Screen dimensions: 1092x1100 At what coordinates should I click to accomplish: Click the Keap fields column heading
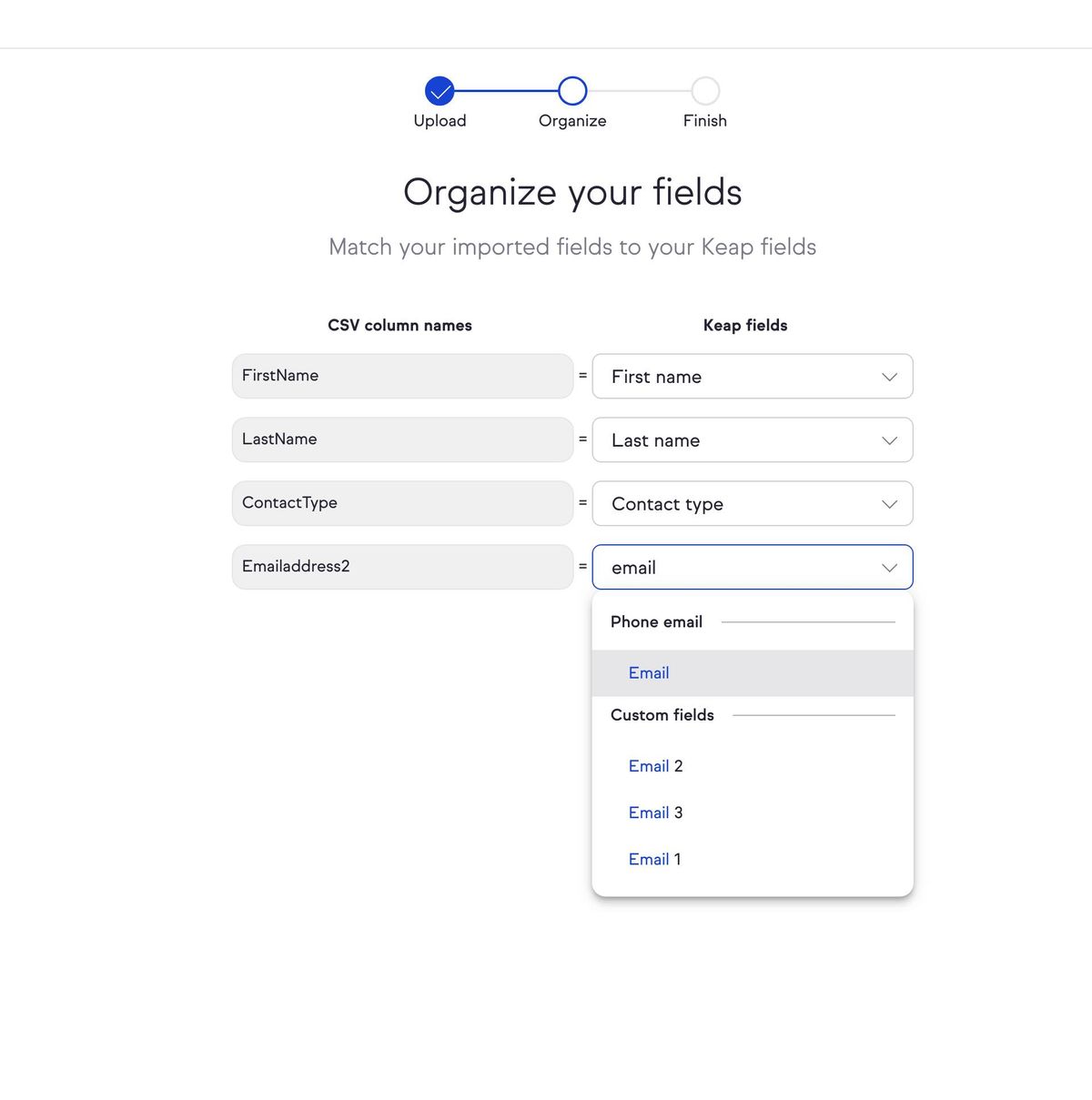point(745,326)
